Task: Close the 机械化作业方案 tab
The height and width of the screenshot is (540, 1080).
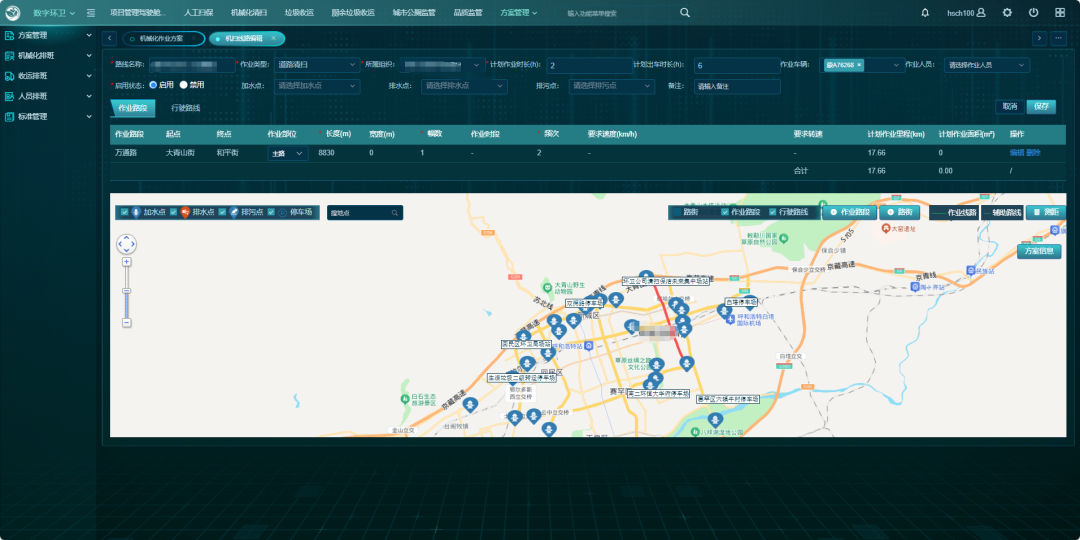Action: click(194, 39)
